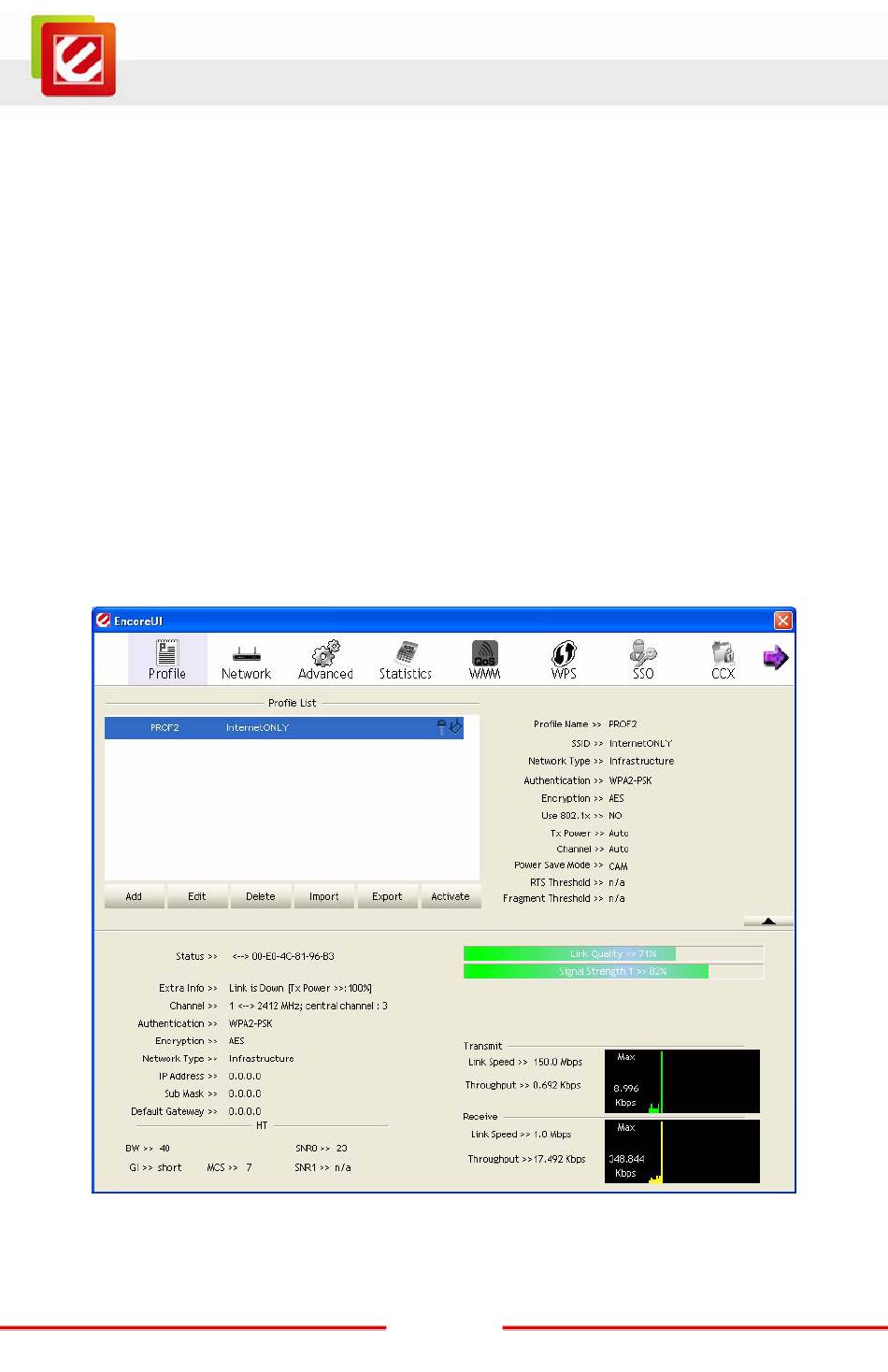888x1372 pixels.
Task: Open the Network toolbar section
Action: click(x=246, y=660)
